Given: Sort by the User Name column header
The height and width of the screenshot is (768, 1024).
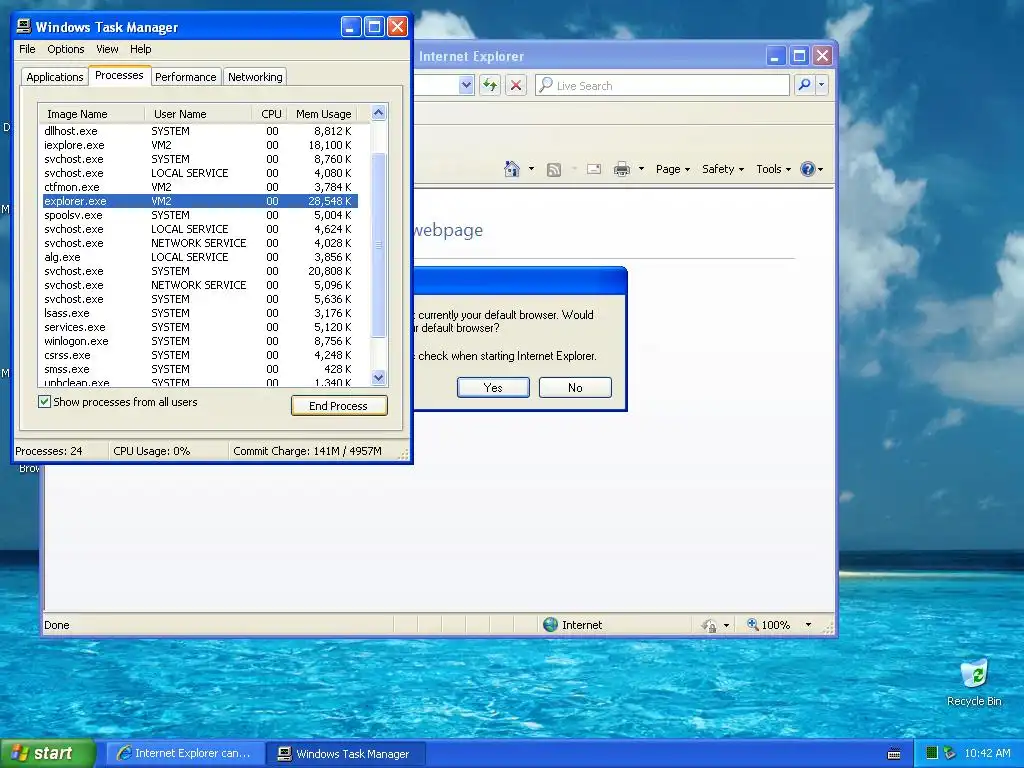Looking at the screenshot, I should tap(198, 114).
